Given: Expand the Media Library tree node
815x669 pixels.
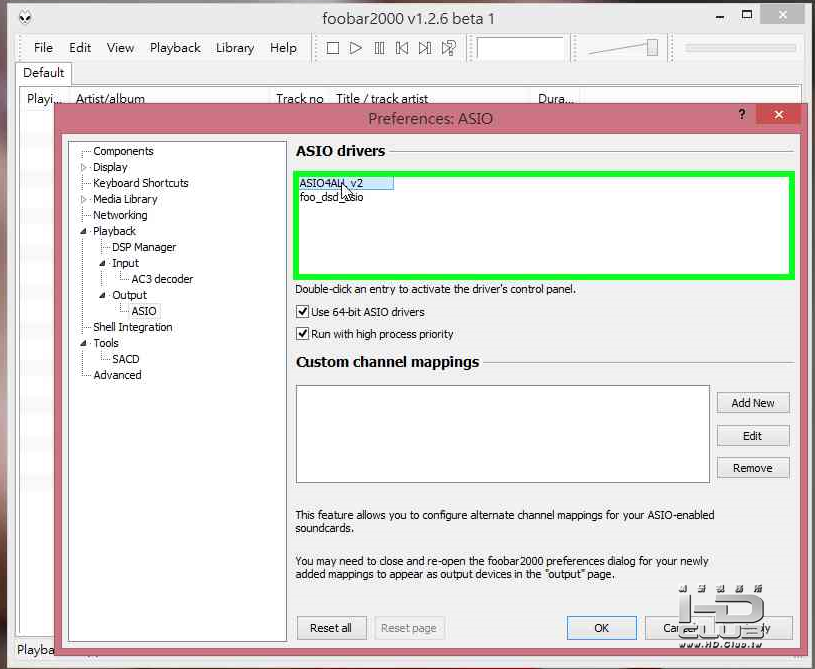Looking at the screenshot, I should pyautogui.click(x=84, y=199).
